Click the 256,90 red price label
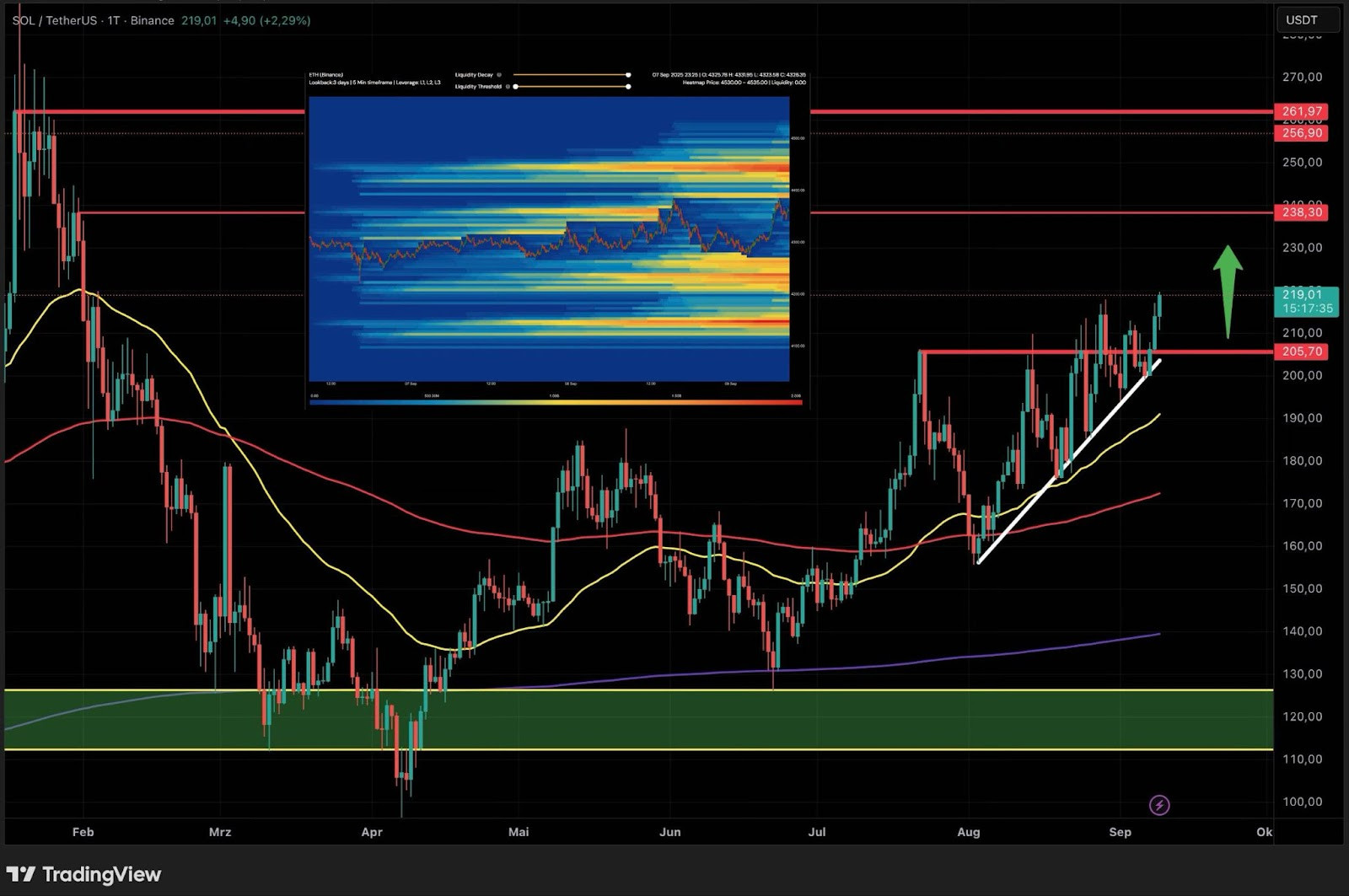 click(x=1302, y=133)
